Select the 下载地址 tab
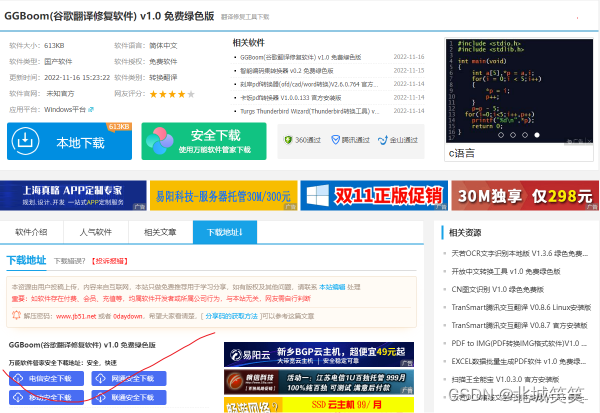Screen dimensions: 600x413 click(225, 232)
